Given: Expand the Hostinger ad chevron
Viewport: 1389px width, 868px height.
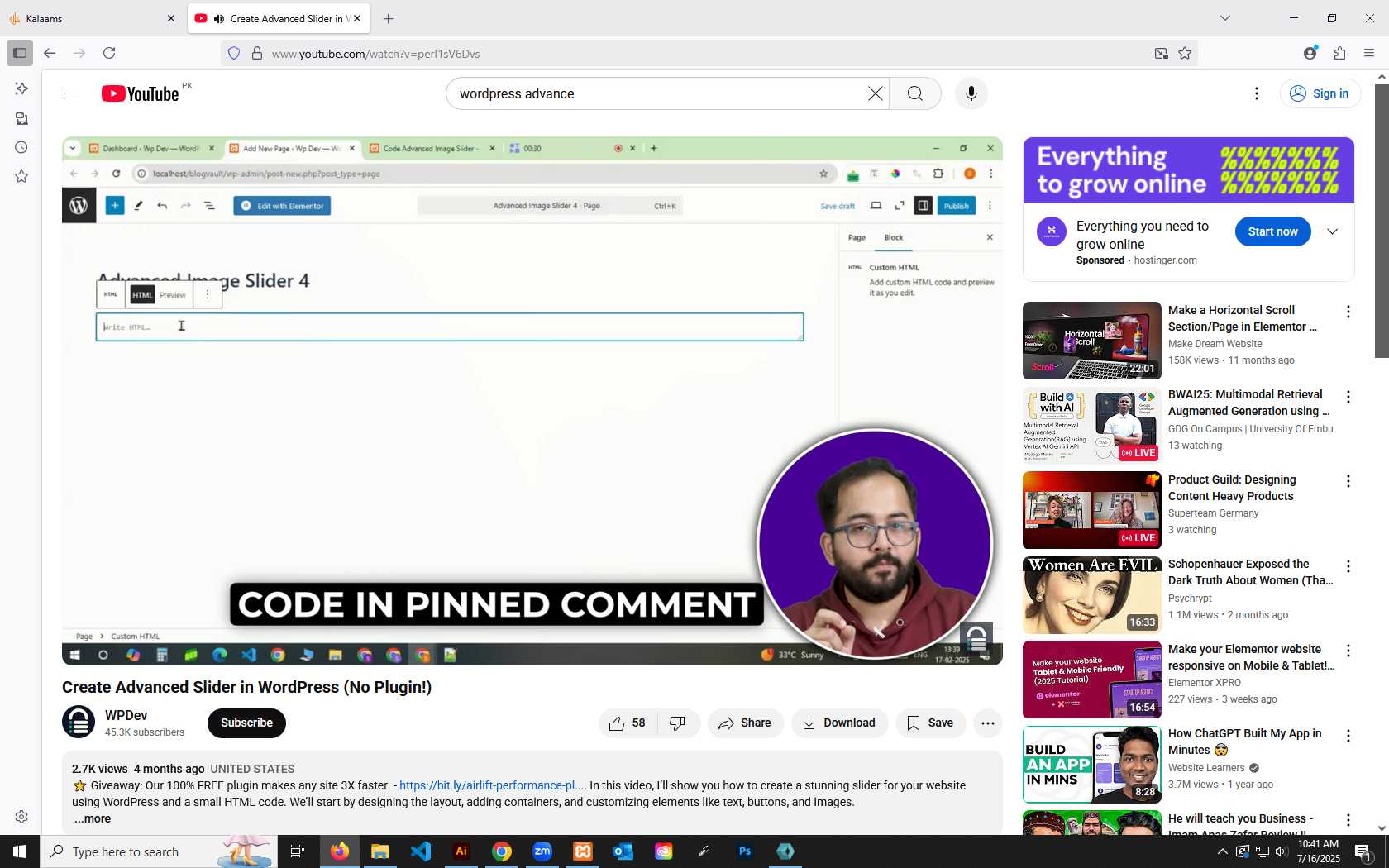Looking at the screenshot, I should click(x=1333, y=231).
